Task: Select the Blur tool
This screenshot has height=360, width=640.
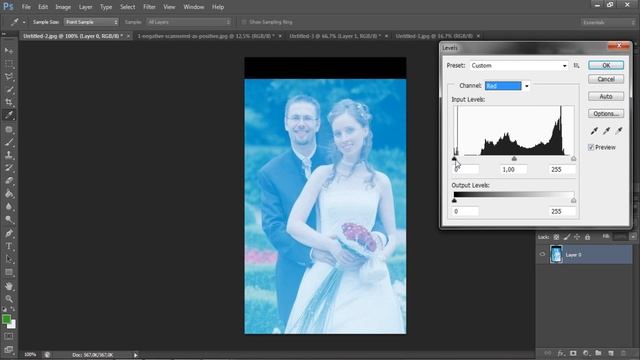Action: pyautogui.click(x=9, y=207)
